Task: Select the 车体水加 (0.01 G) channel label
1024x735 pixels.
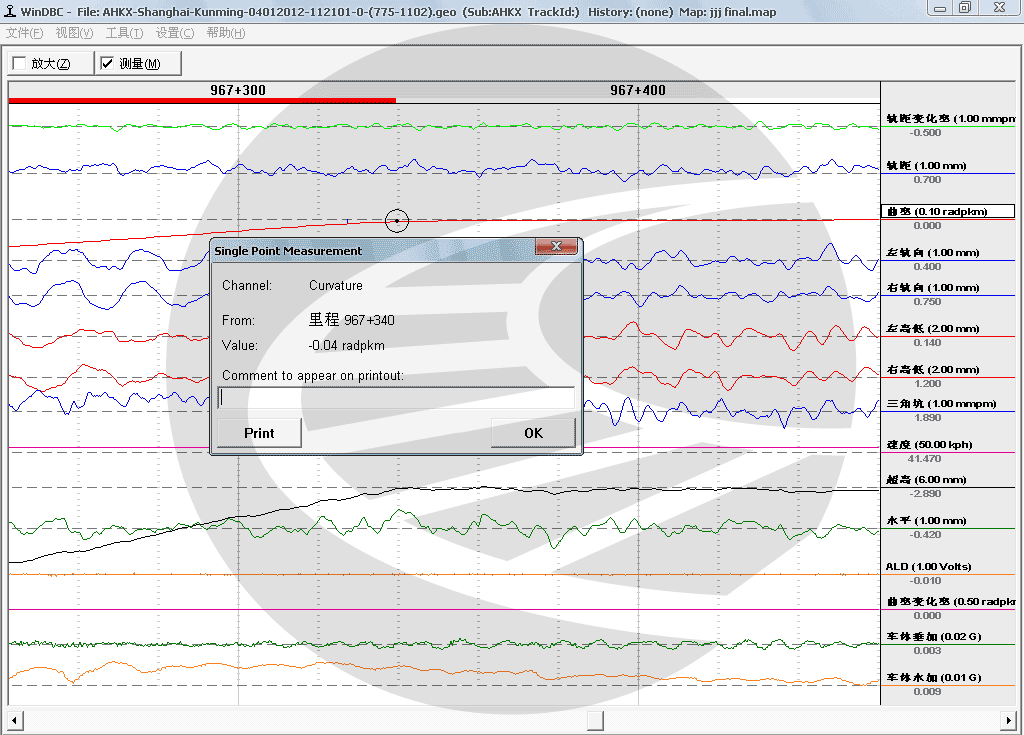Action: 934,678
